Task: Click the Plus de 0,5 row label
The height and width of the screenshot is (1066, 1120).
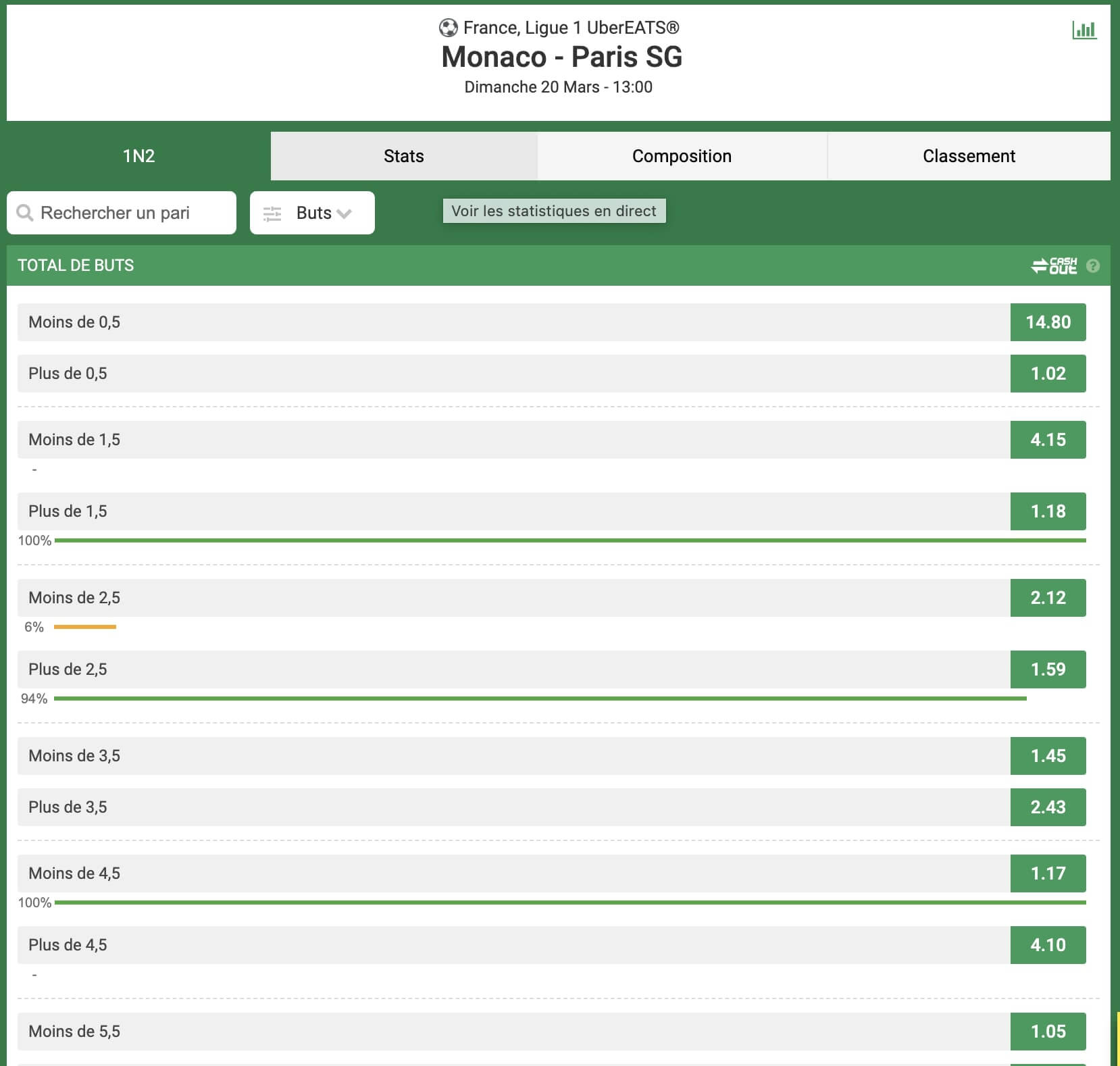Action: [68, 374]
